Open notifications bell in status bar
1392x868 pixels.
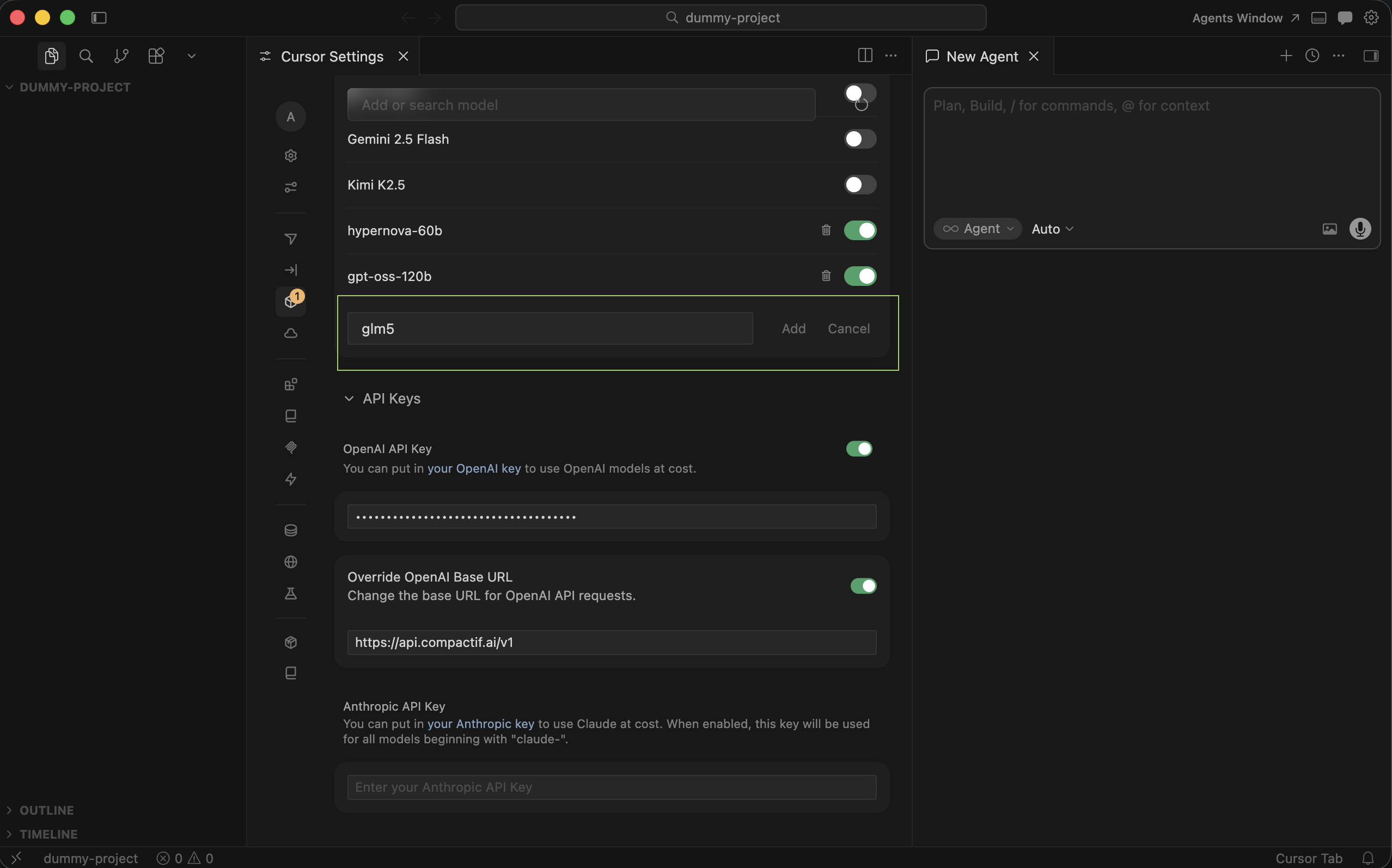1368,858
